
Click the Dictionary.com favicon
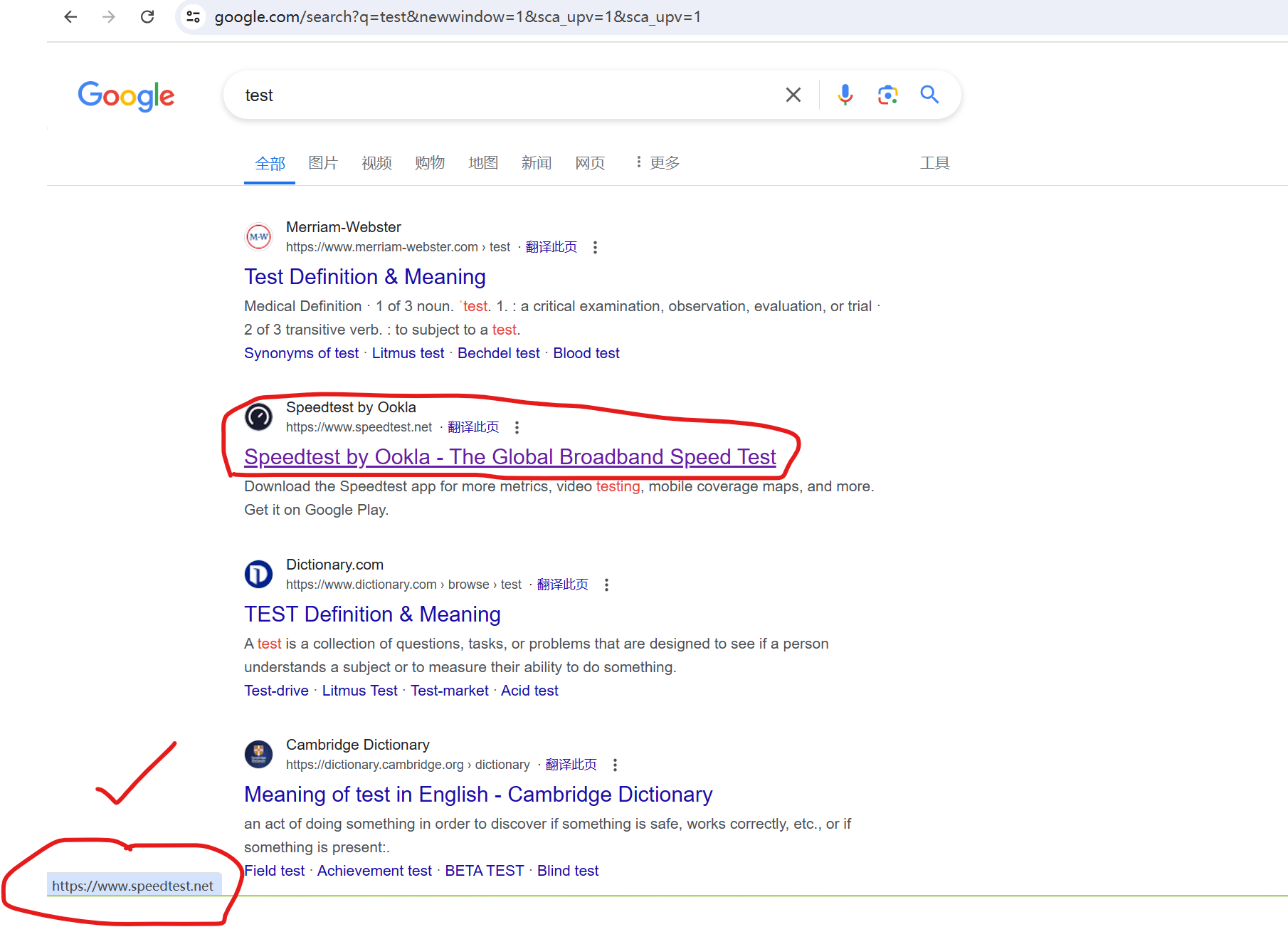click(258, 574)
